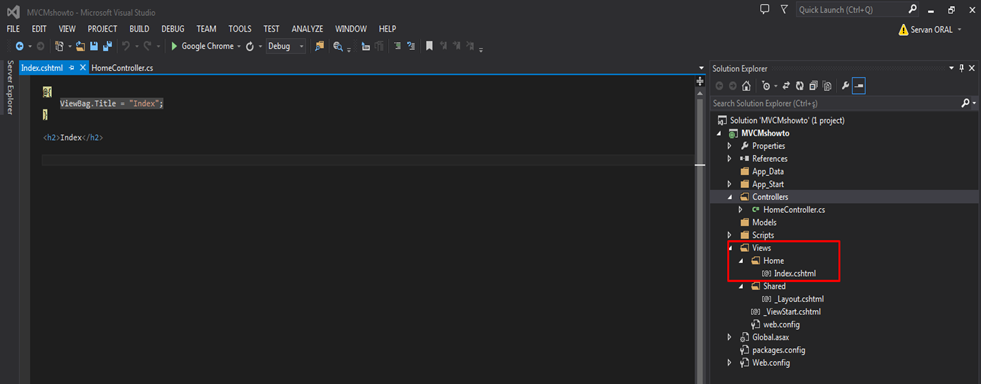Click the Save All toolbar icon
Screen dimensions: 981x384
(108, 46)
